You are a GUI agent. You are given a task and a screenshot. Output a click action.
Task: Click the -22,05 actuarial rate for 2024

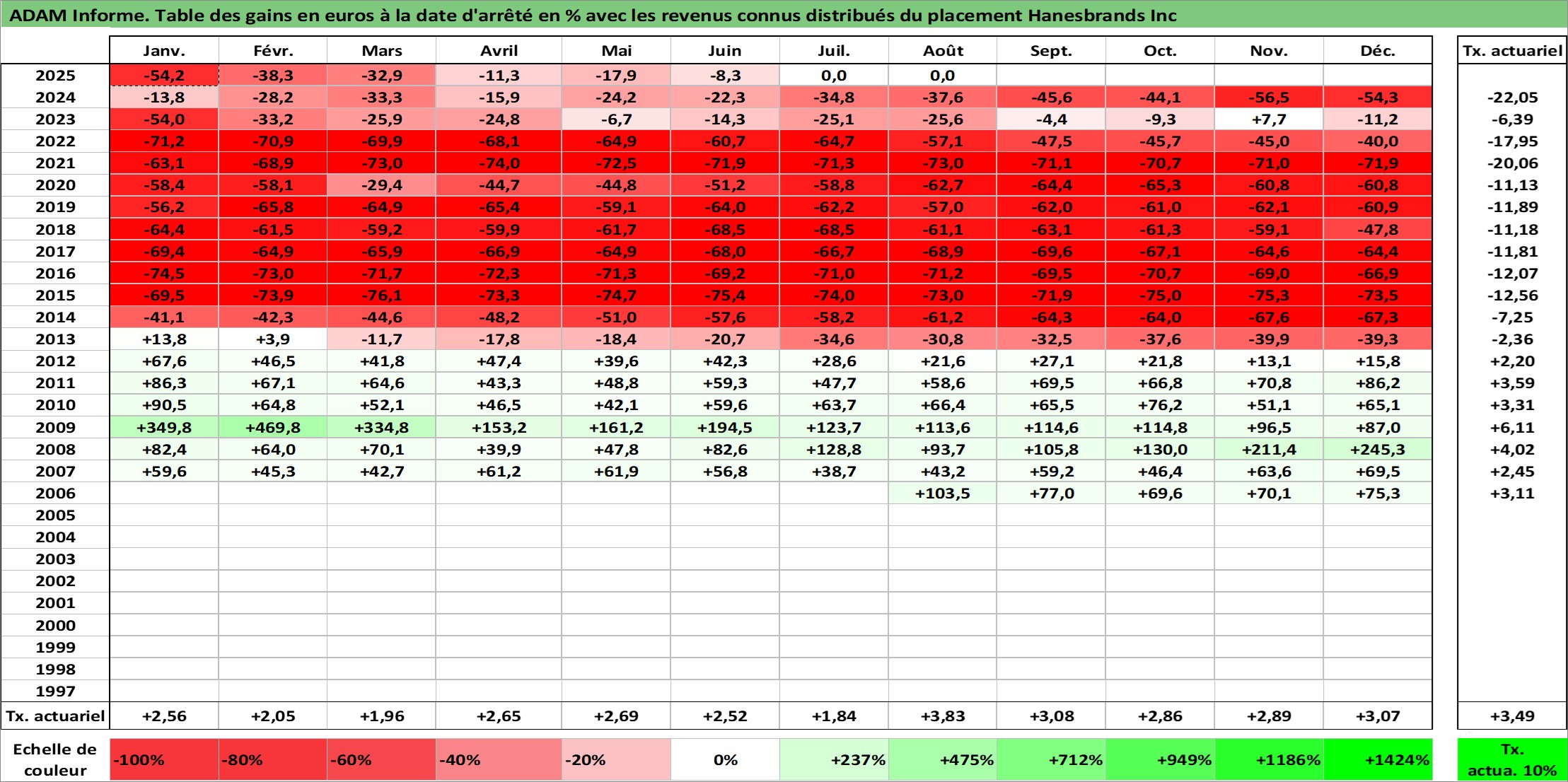tap(1512, 97)
